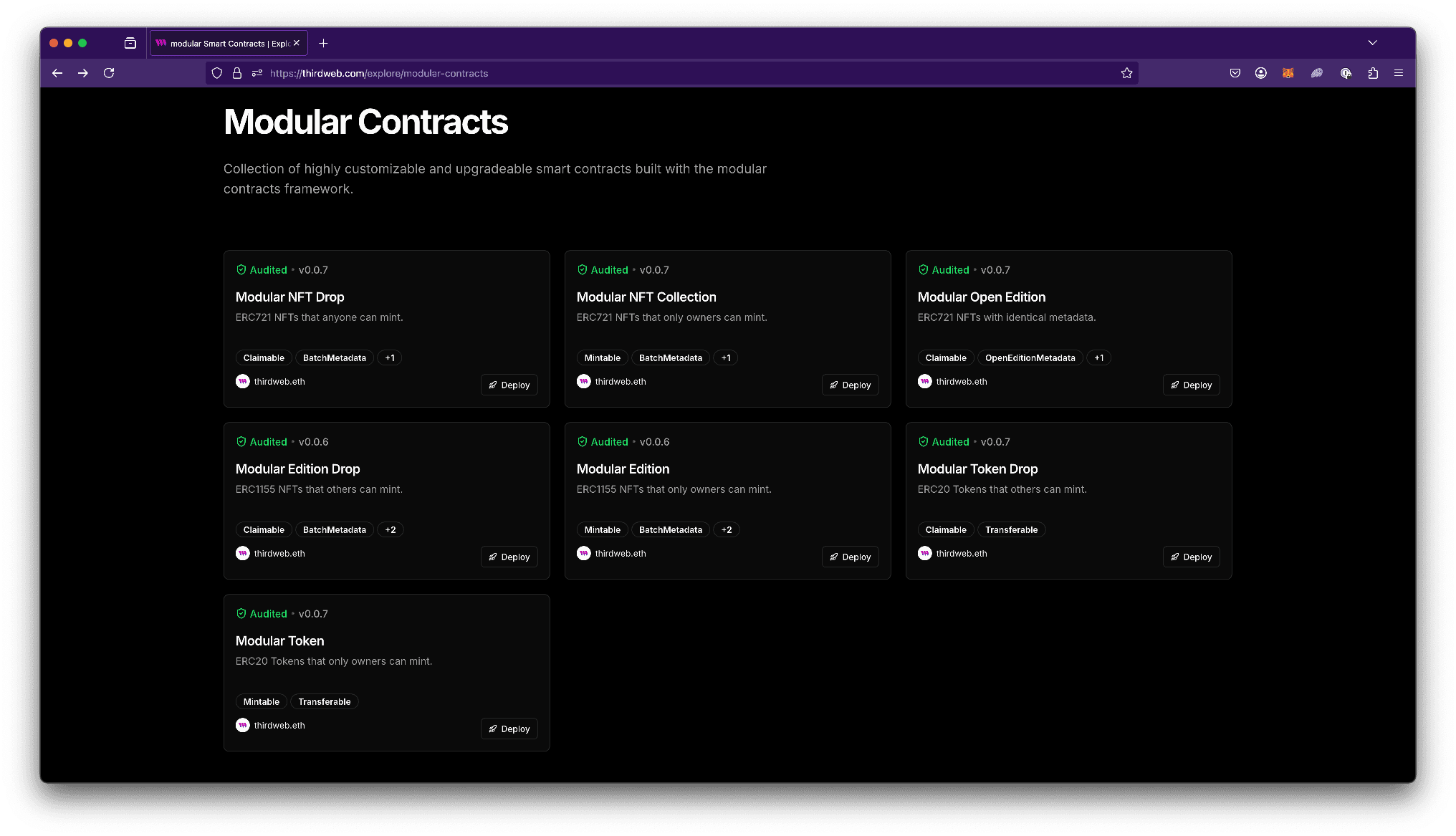
Task: Click the Claimable badge on Modular Open Edition
Action: (x=945, y=357)
